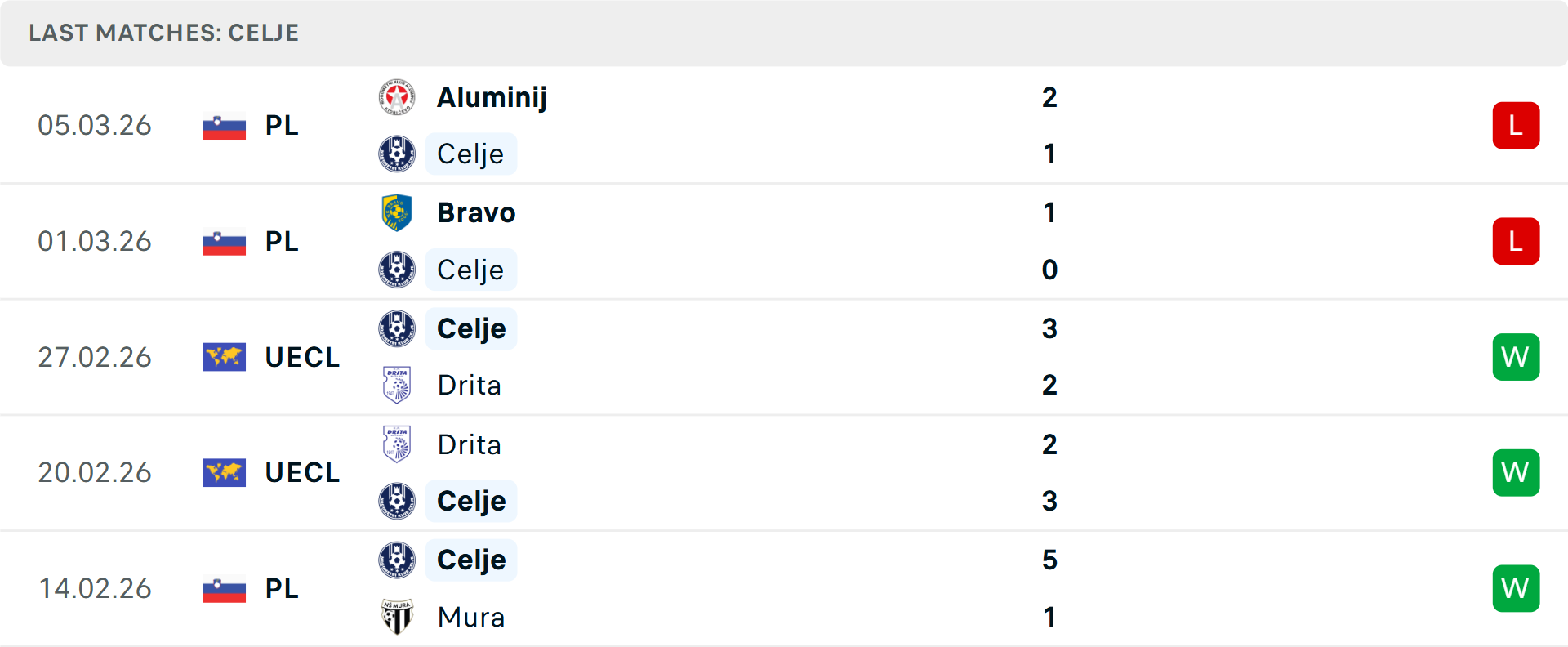Click the red L badge for Bravo match

(x=1516, y=242)
